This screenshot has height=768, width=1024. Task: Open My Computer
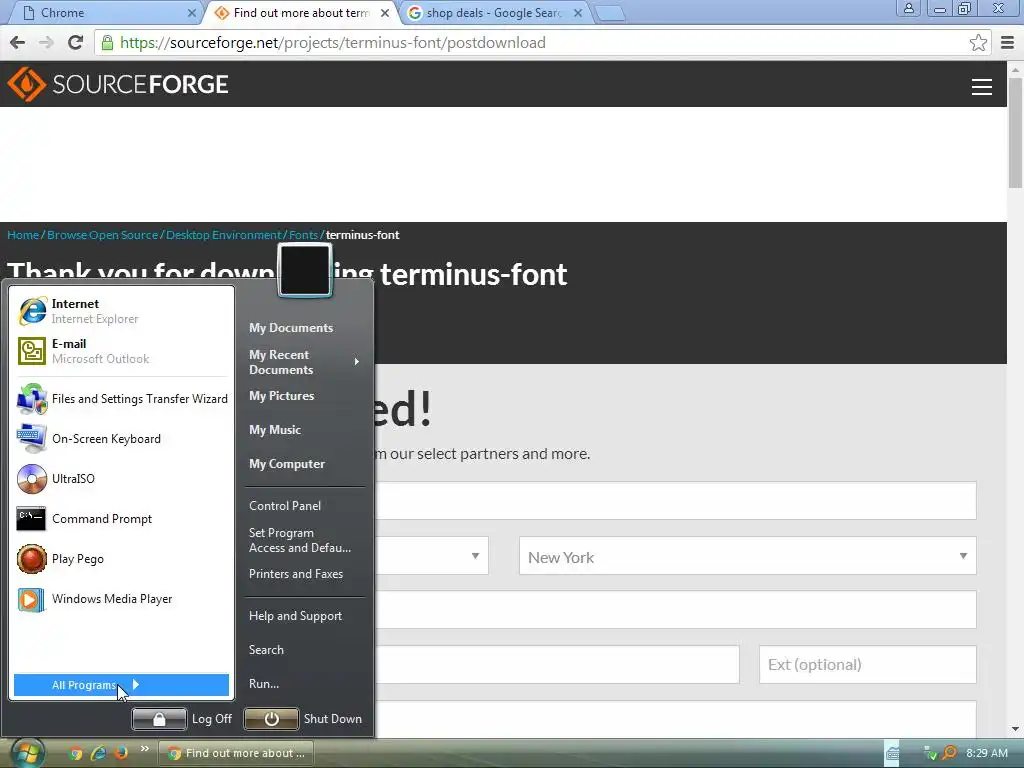click(287, 464)
